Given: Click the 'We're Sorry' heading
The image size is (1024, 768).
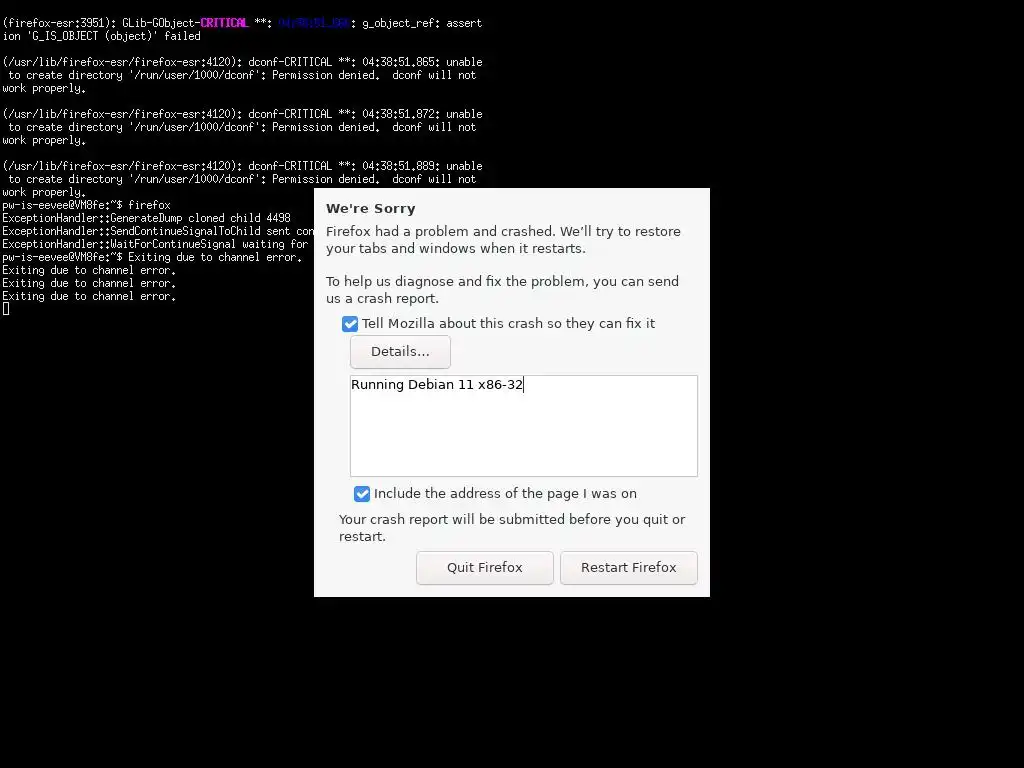Looking at the screenshot, I should [370, 208].
